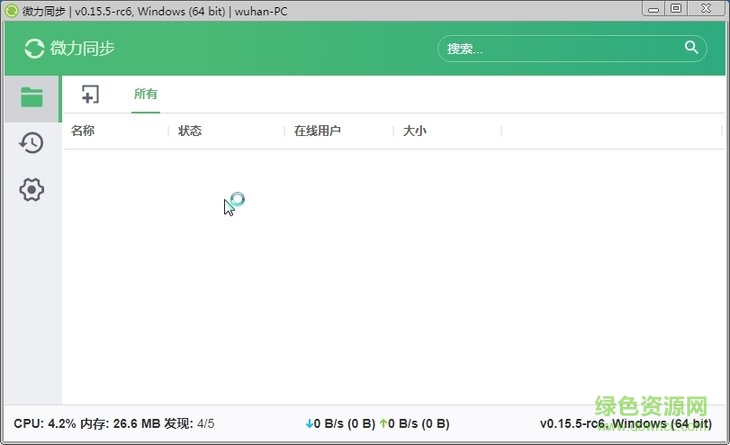
Task: Click the app icon in title bar
Action: point(11,11)
